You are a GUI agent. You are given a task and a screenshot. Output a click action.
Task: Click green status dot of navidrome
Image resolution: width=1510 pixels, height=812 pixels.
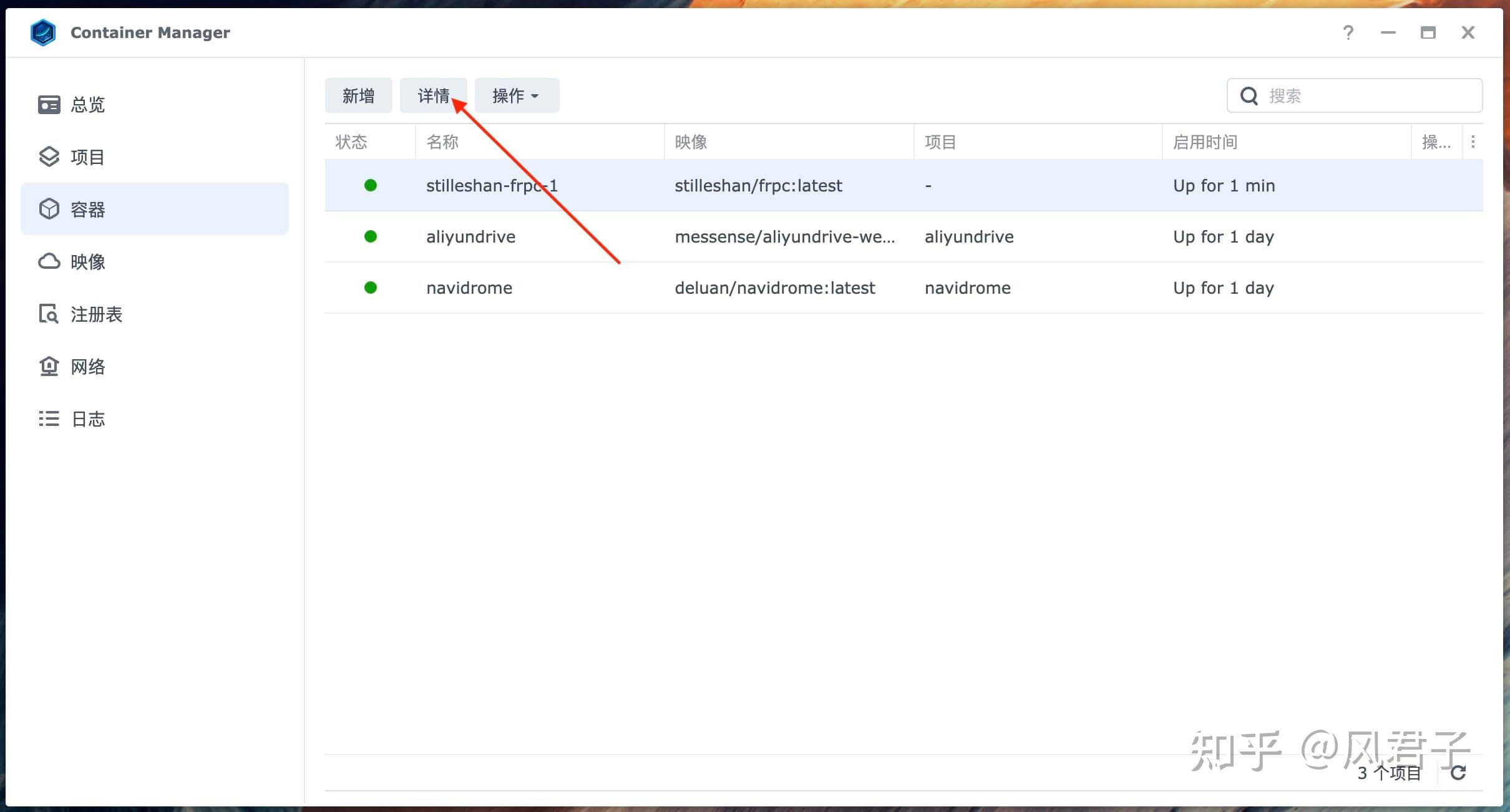pos(370,288)
